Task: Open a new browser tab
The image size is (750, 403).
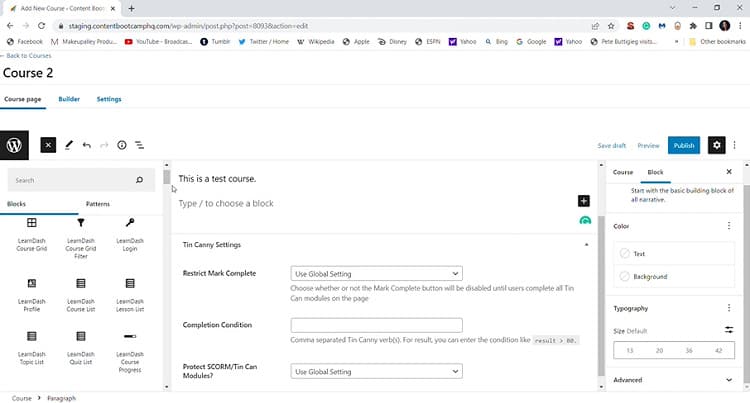Action: click(131, 8)
